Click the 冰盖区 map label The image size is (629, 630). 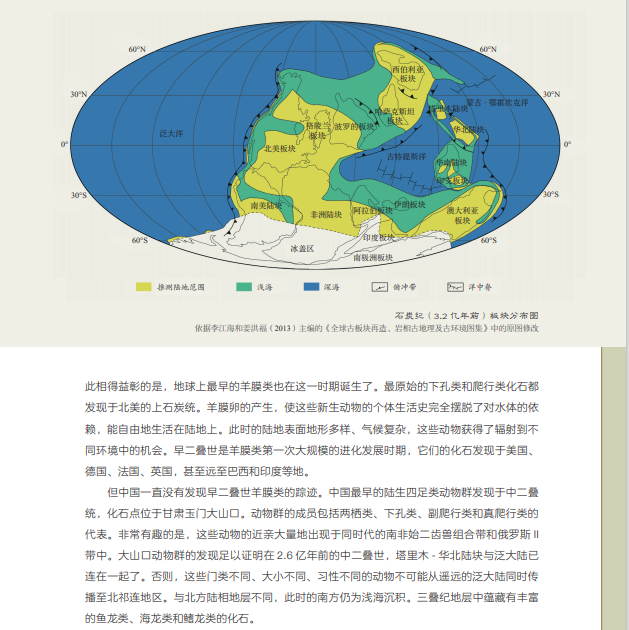[302, 249]
